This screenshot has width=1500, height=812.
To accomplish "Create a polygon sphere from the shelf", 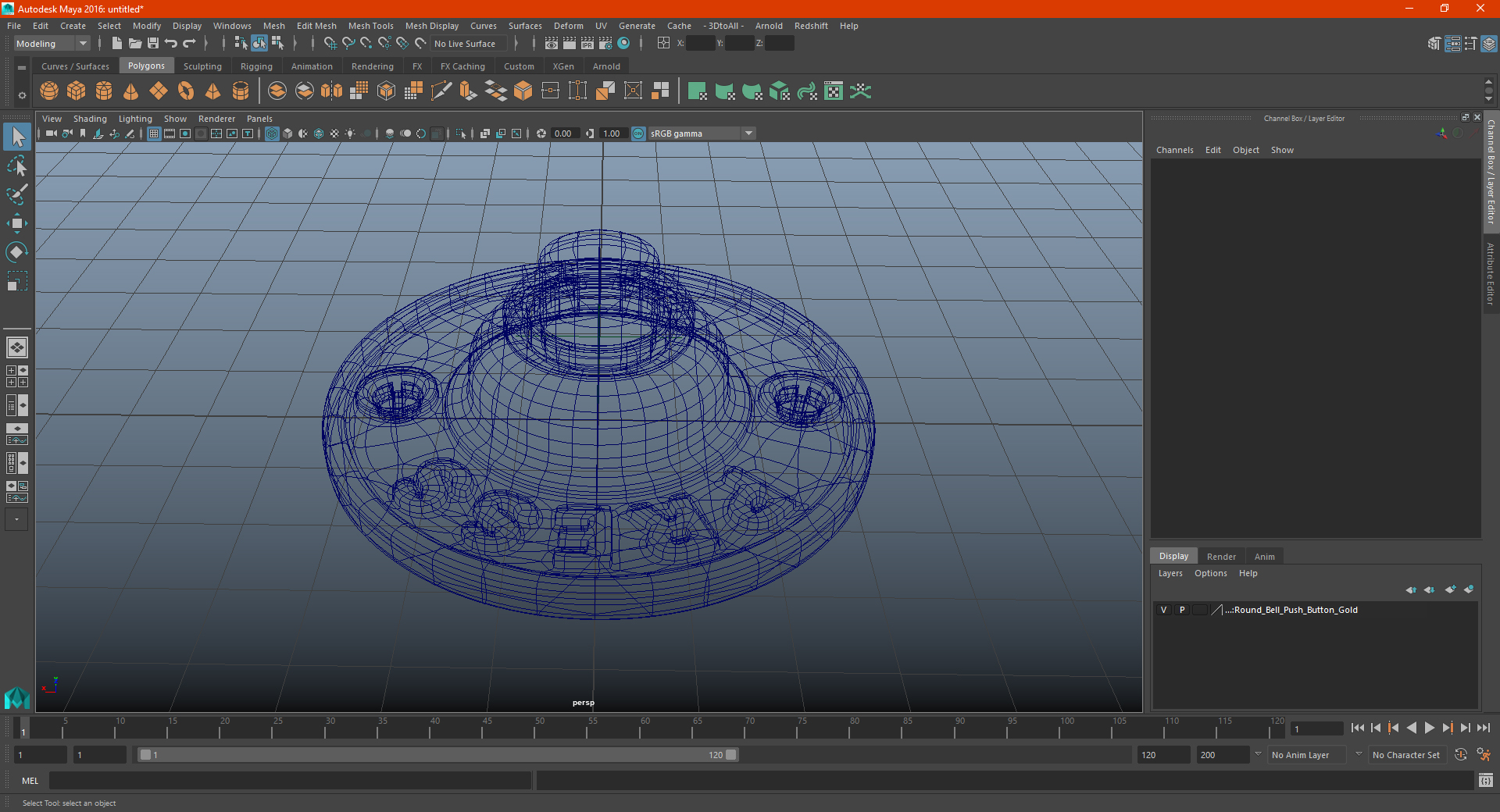I will tap(49, 91).
